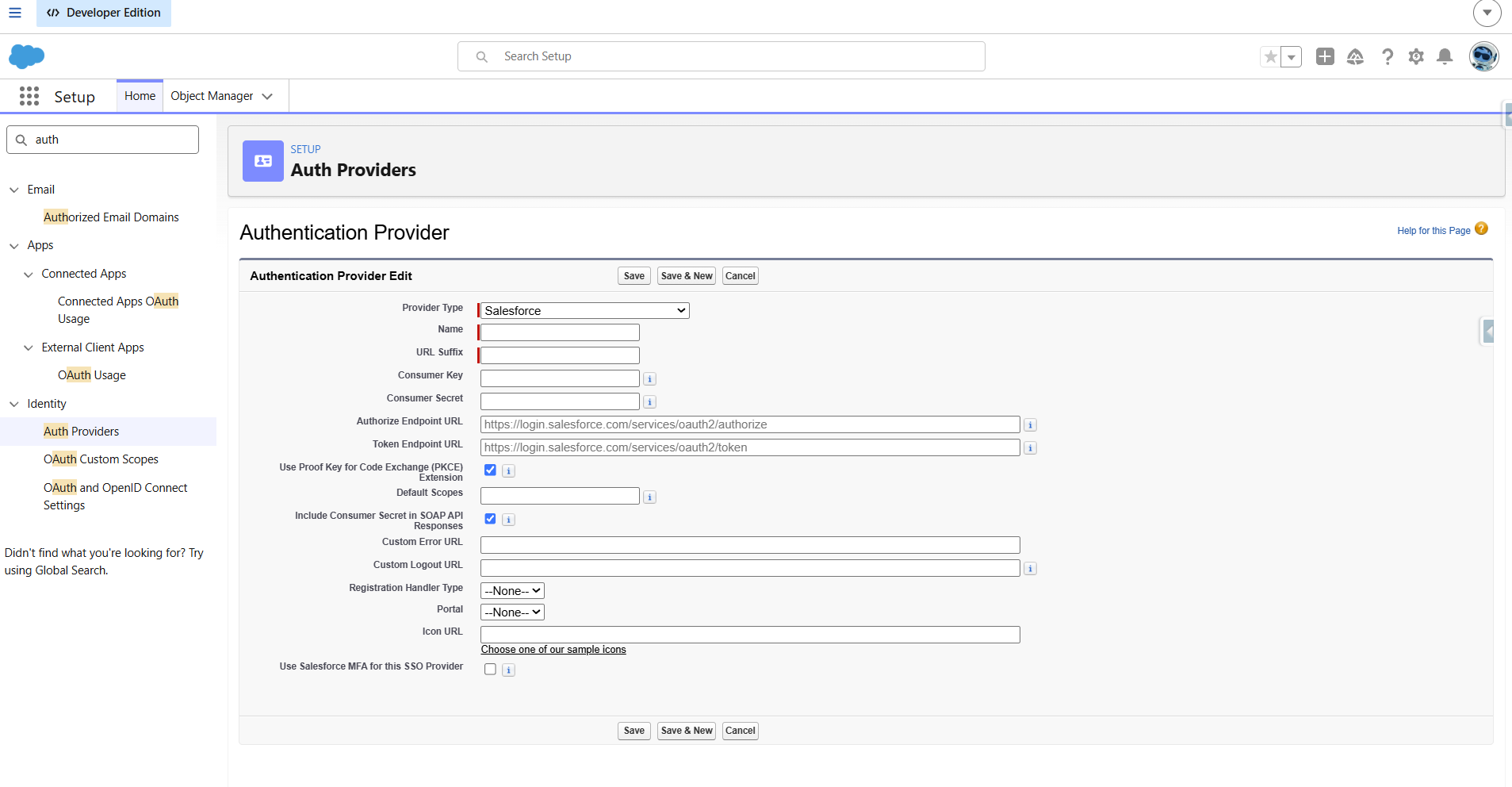Click the orange Help for this Page icon
This screenshot has height=787, width=1512.
[x=1481, y=228]
